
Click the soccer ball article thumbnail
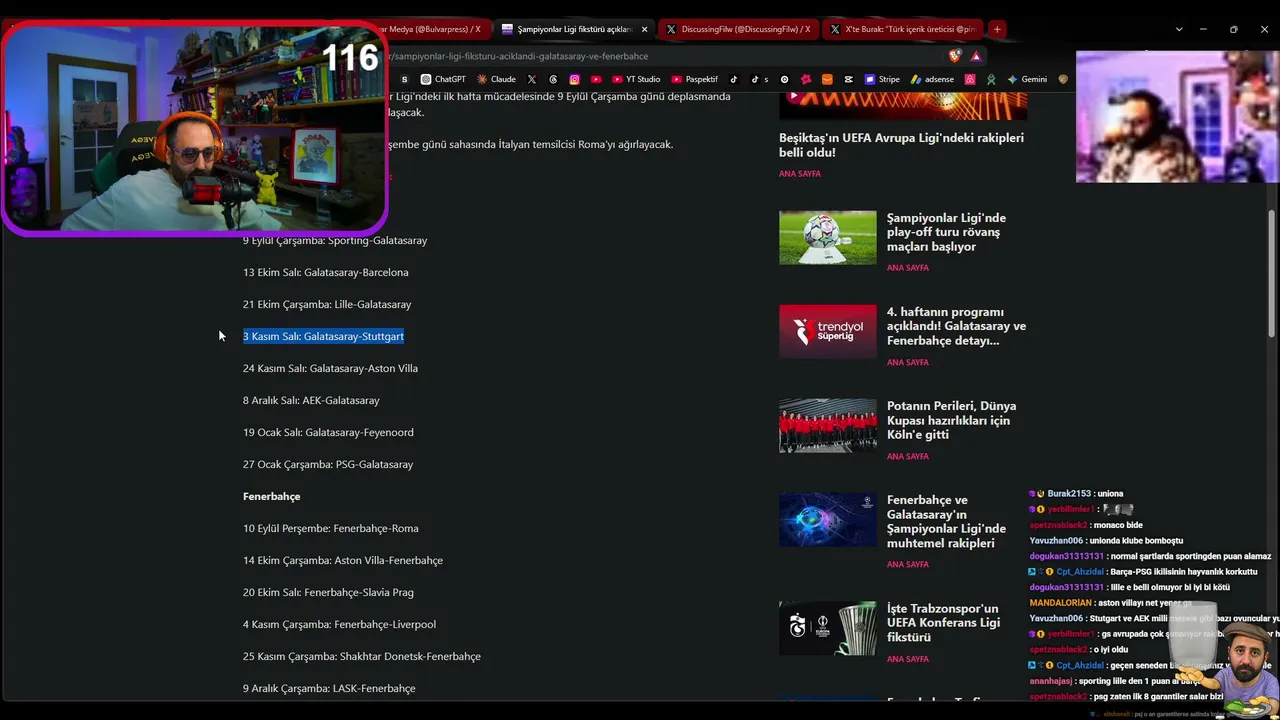(827, 237)
